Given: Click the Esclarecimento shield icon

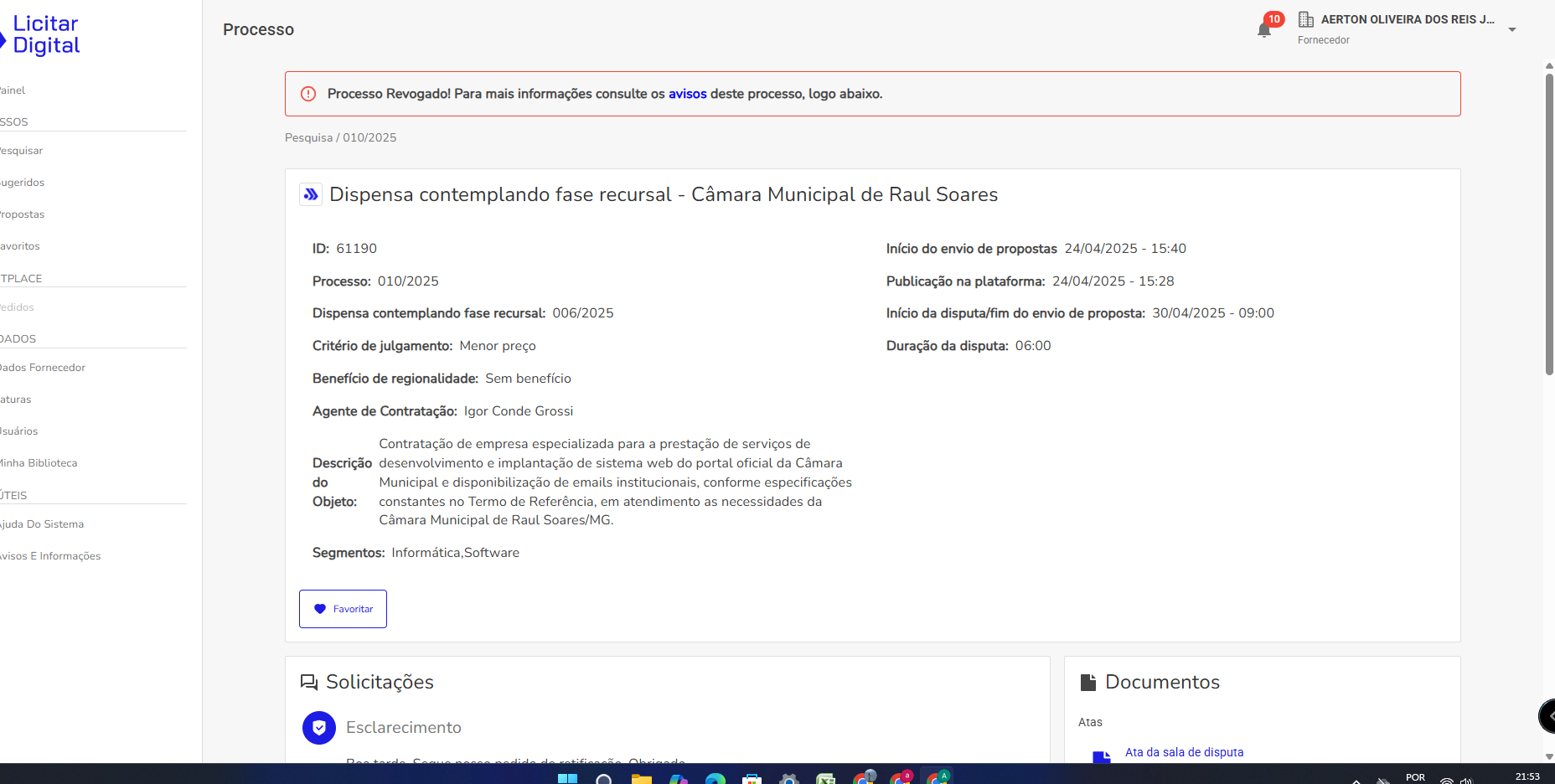Looking at the screenshot, I should 319,728.
